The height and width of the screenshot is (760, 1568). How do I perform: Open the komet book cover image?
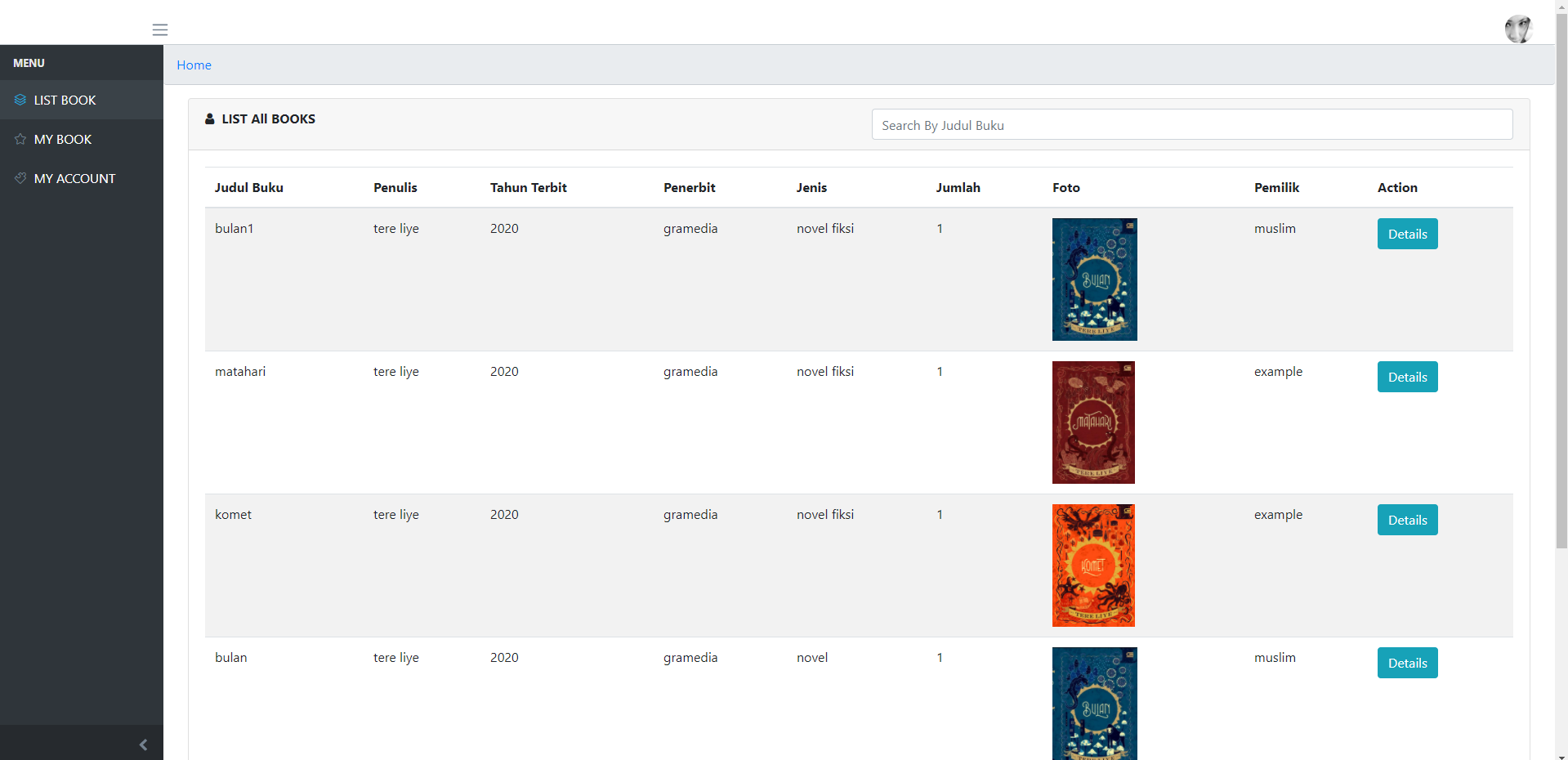tap(1093, 566)
